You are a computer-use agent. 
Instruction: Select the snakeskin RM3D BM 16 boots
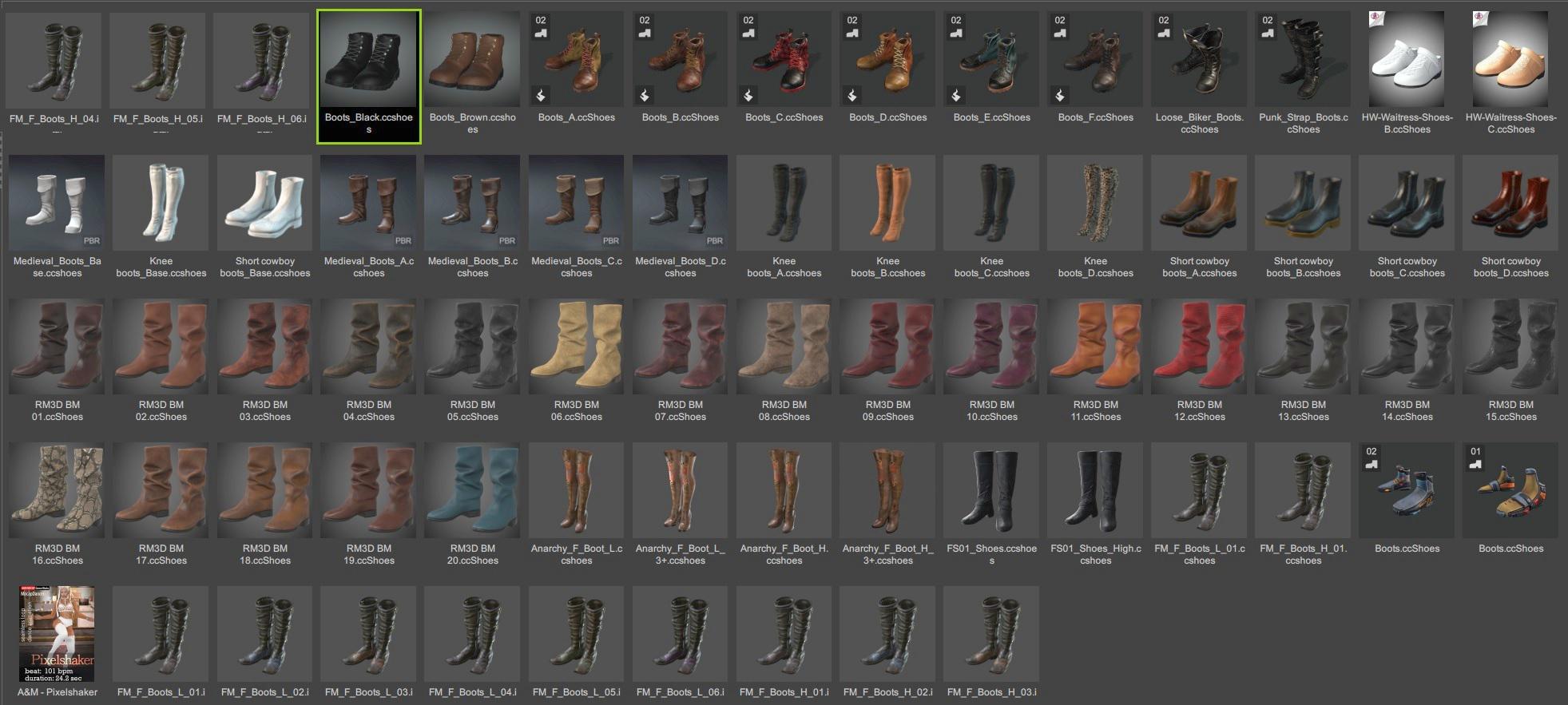coord(57,490)
